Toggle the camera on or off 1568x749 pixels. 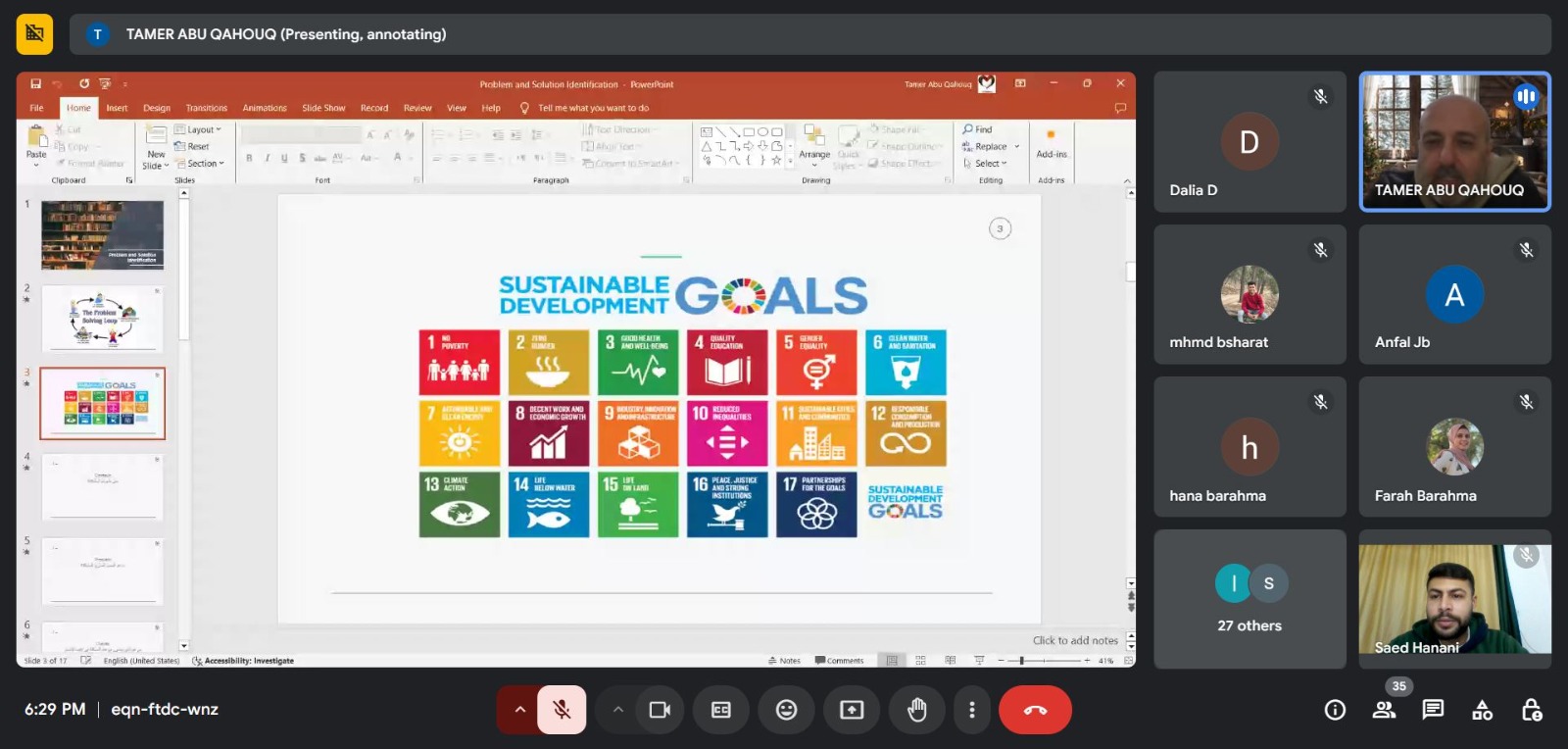click(x=660, y=710)
